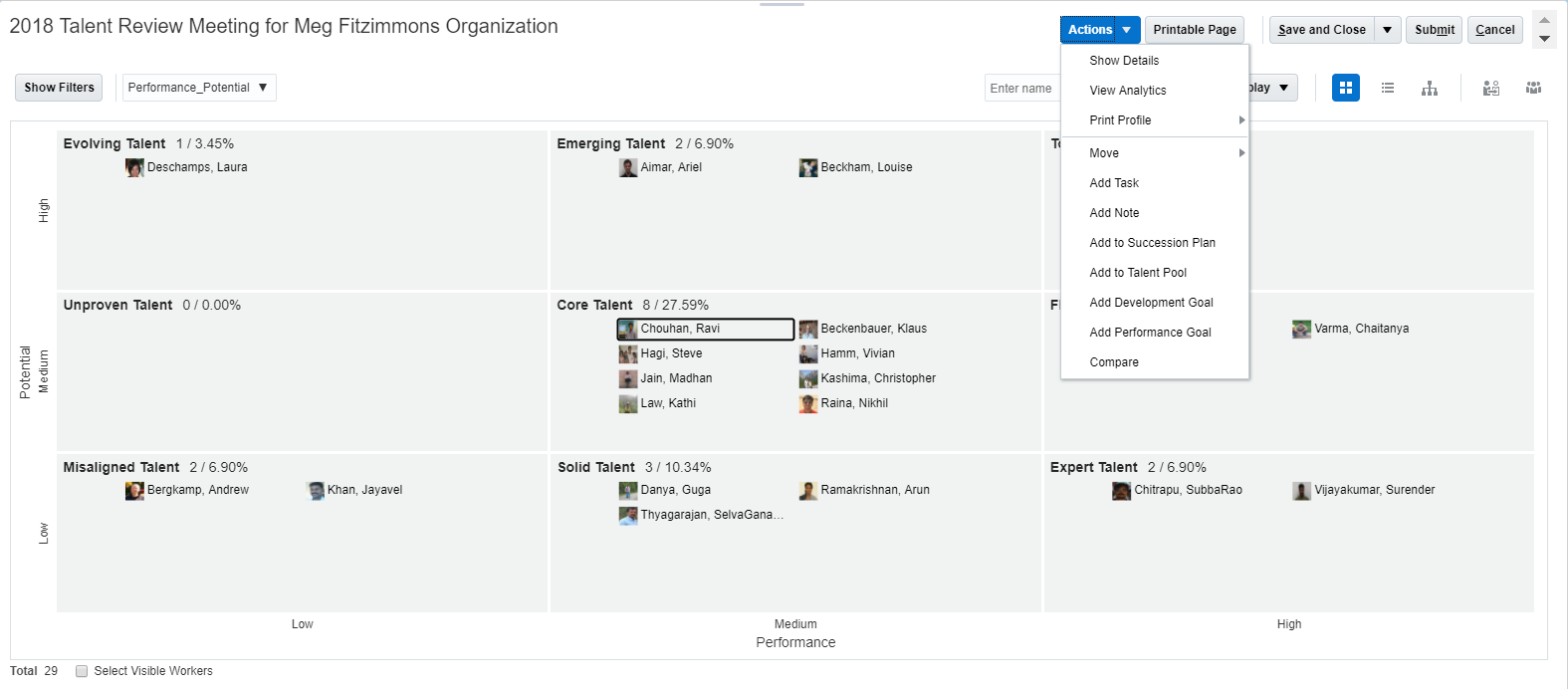Choose Add to Succession Plan menu item
The height and width of the screenshot is (689, 1568).
(x=1152, y=243)
